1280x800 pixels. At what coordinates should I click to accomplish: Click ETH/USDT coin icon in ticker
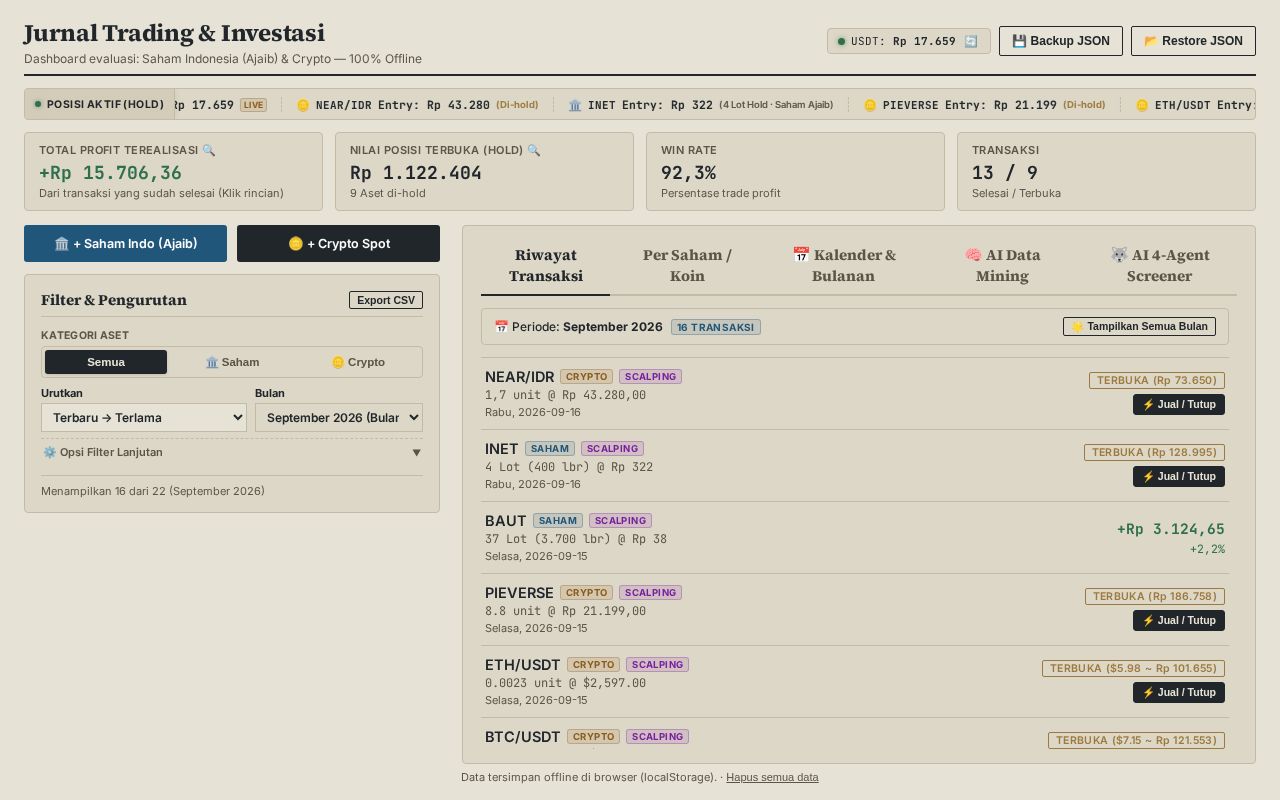pos(1142,105)
